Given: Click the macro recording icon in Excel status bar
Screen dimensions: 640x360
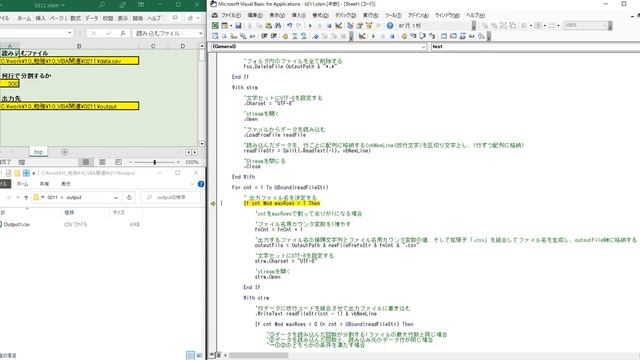Looking at the screenshot, I should [22, 162].
